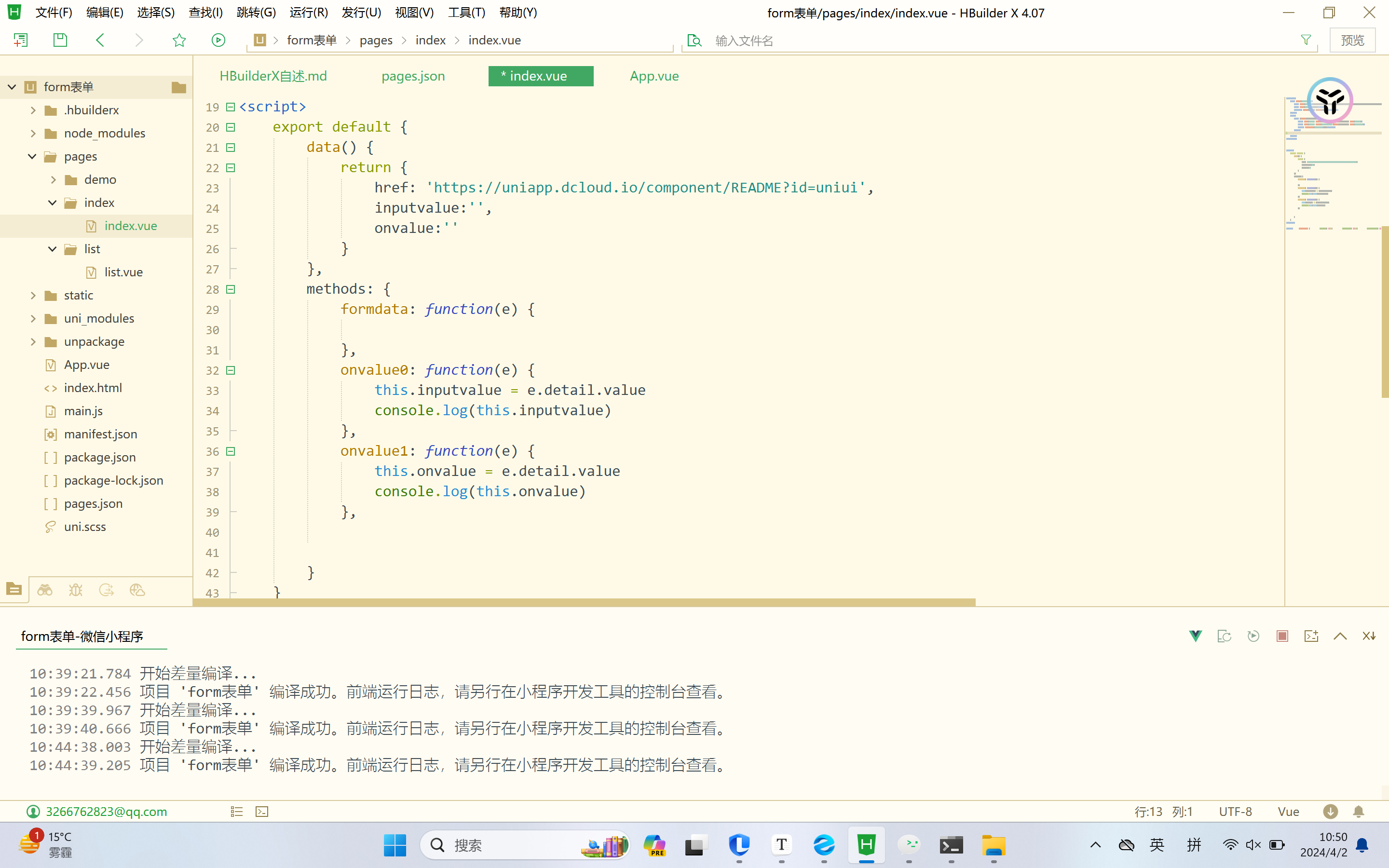This screenshot has width=1389, height=868.
Task: Click the debug bug icon in sidebar bottom
Action: click(76, 590)
